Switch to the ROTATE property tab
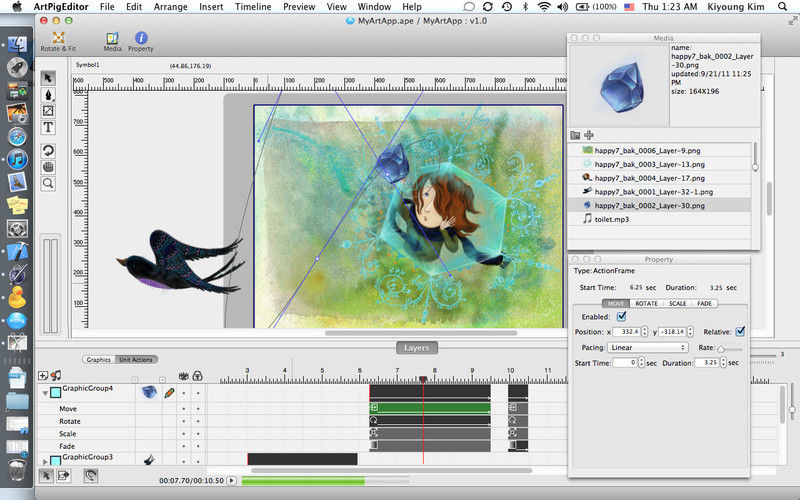 (646, 303)
